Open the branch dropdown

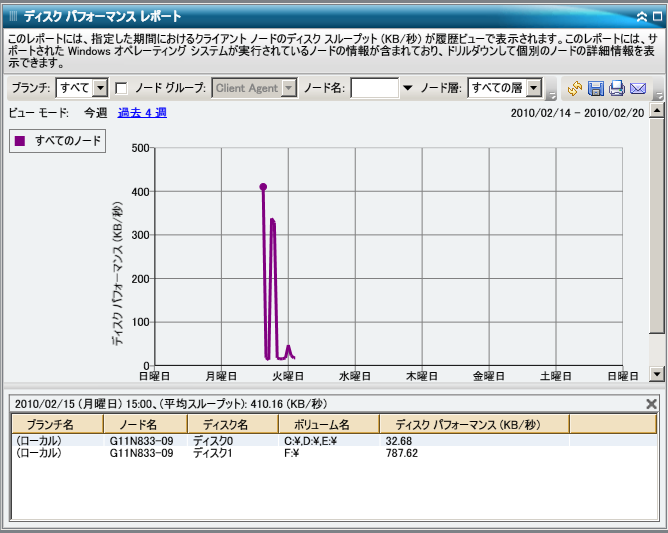coord(99,88)
